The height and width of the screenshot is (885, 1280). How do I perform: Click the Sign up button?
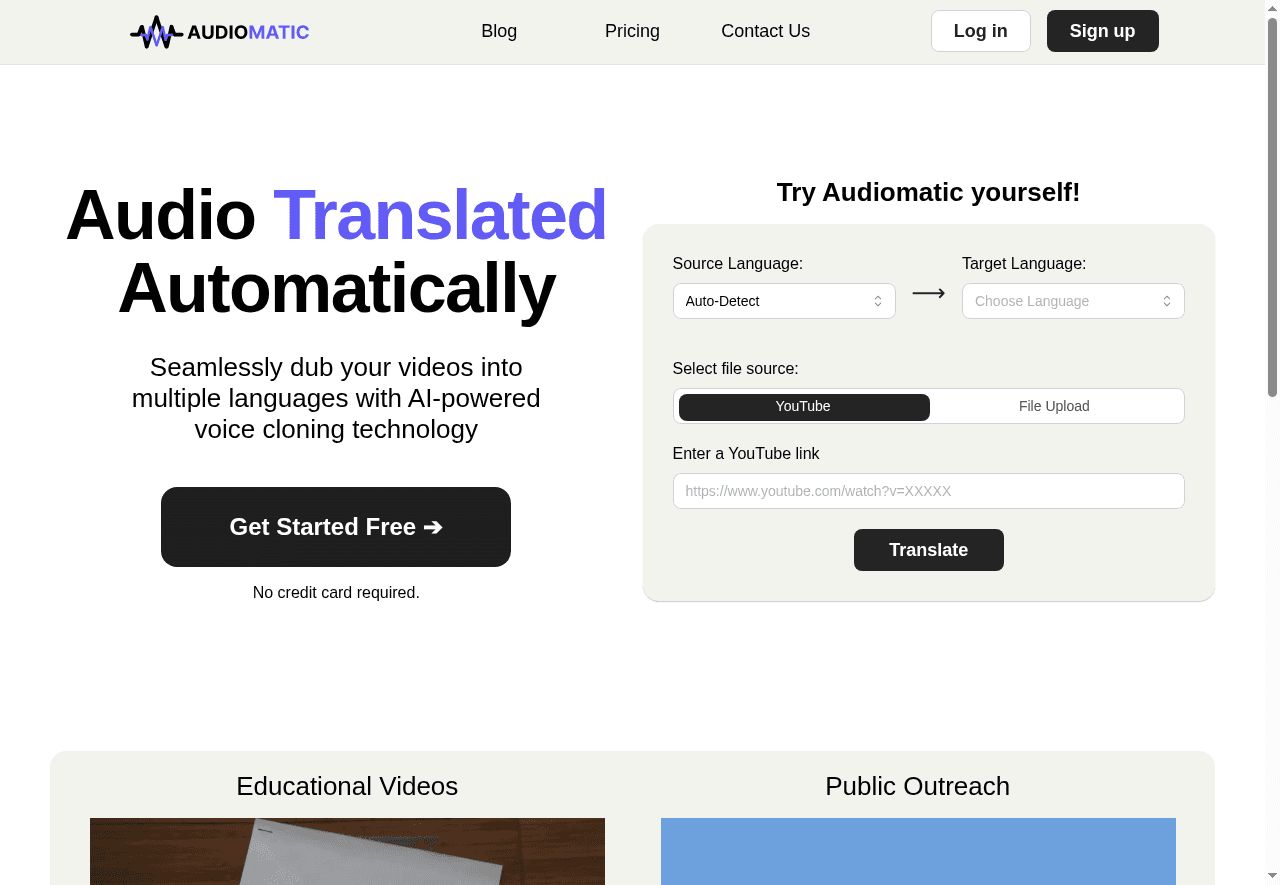(1102, 31)
